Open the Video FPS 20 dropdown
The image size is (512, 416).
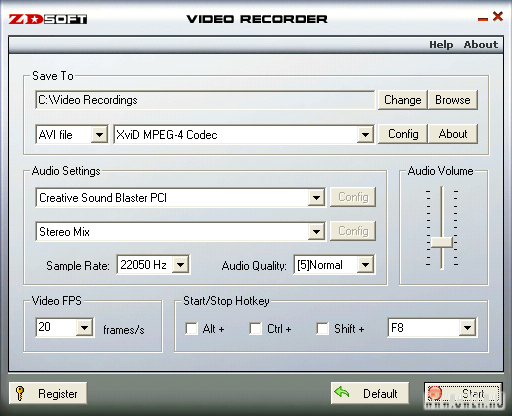(x=64, y=327)
